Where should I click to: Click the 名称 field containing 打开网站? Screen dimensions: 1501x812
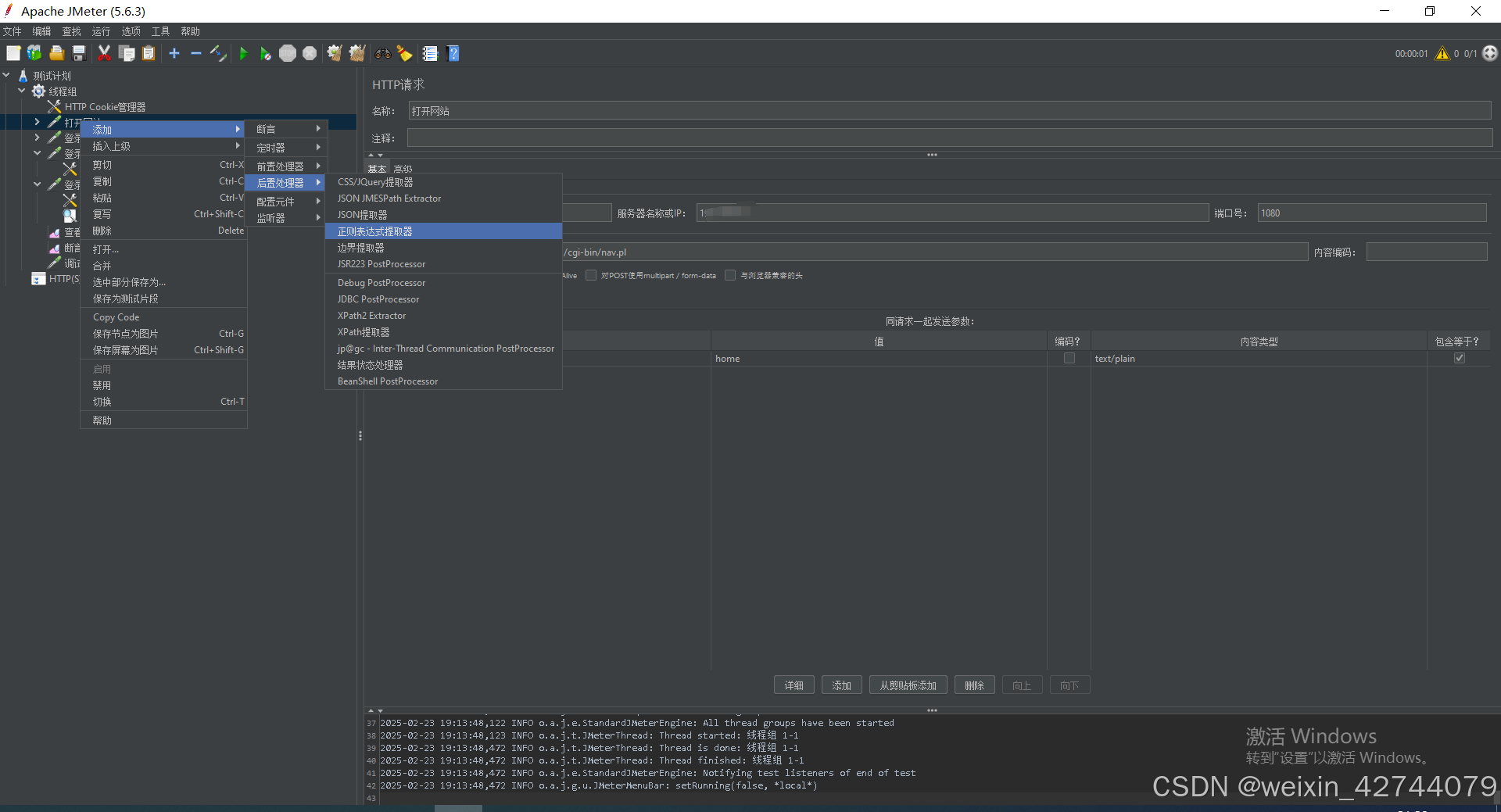[x=950, y=111]
